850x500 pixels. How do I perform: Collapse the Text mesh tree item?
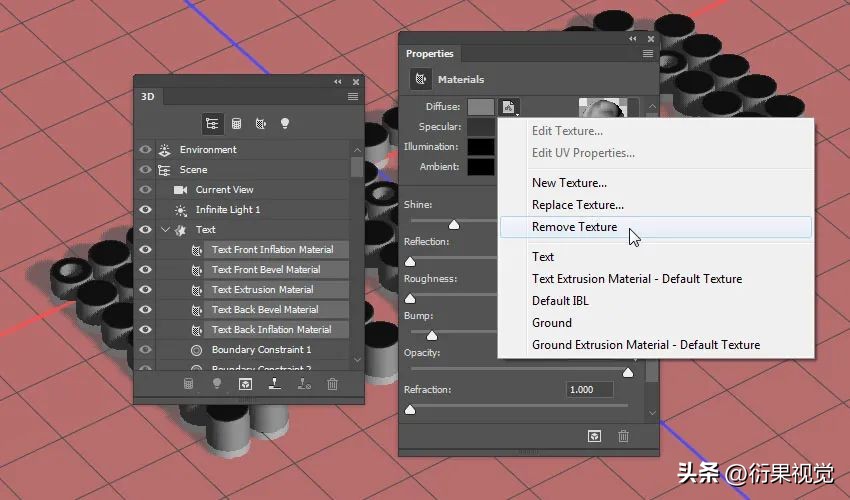(x=165, y=230)
